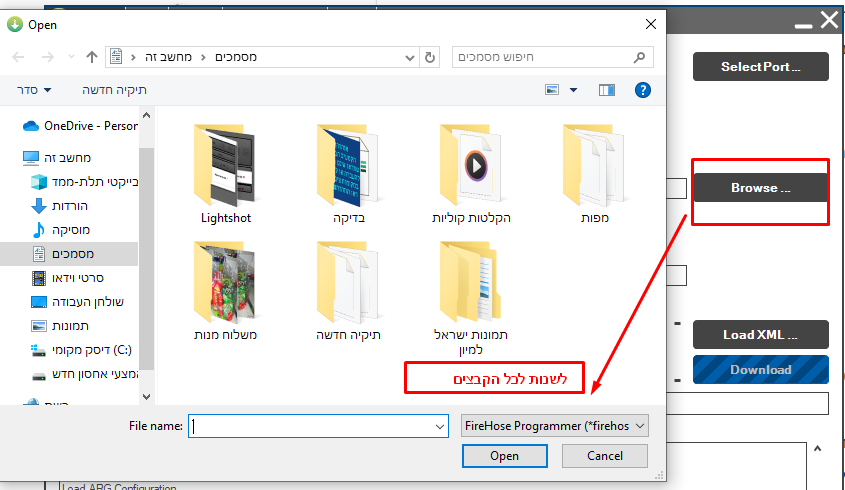Image resolution: width=845 pixels, height=490 pixels.
Task: Open the 3D objects sidebar entry
Action: click(x=84, y=182)
